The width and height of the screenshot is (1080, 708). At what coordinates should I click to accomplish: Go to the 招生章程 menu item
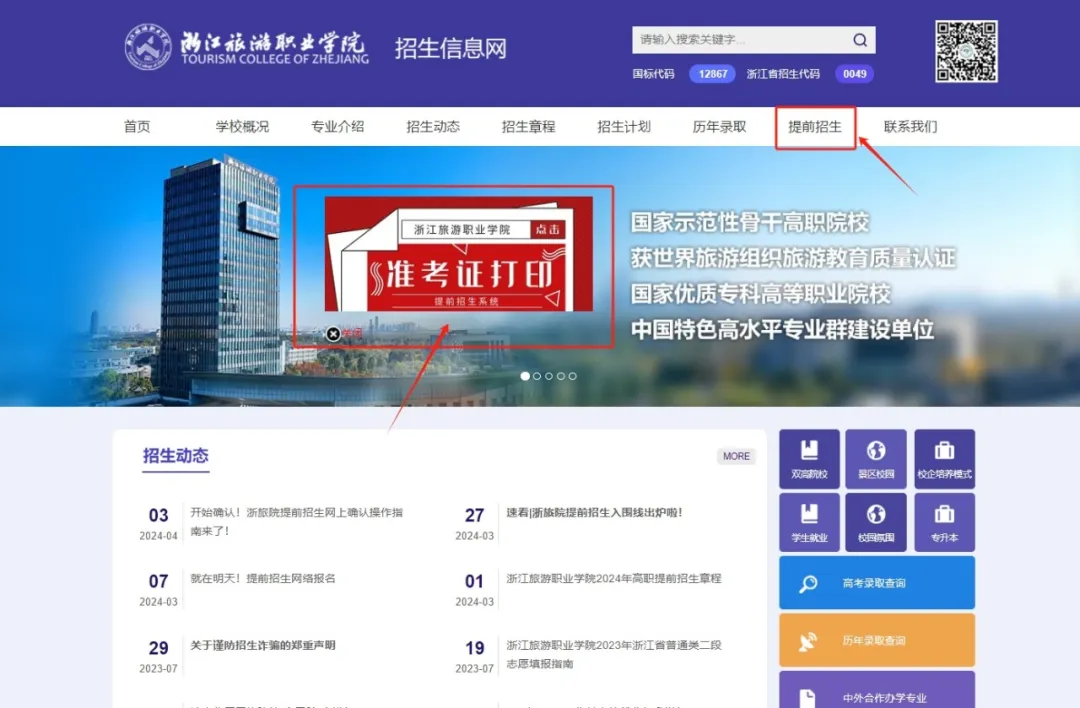(528, 127)
